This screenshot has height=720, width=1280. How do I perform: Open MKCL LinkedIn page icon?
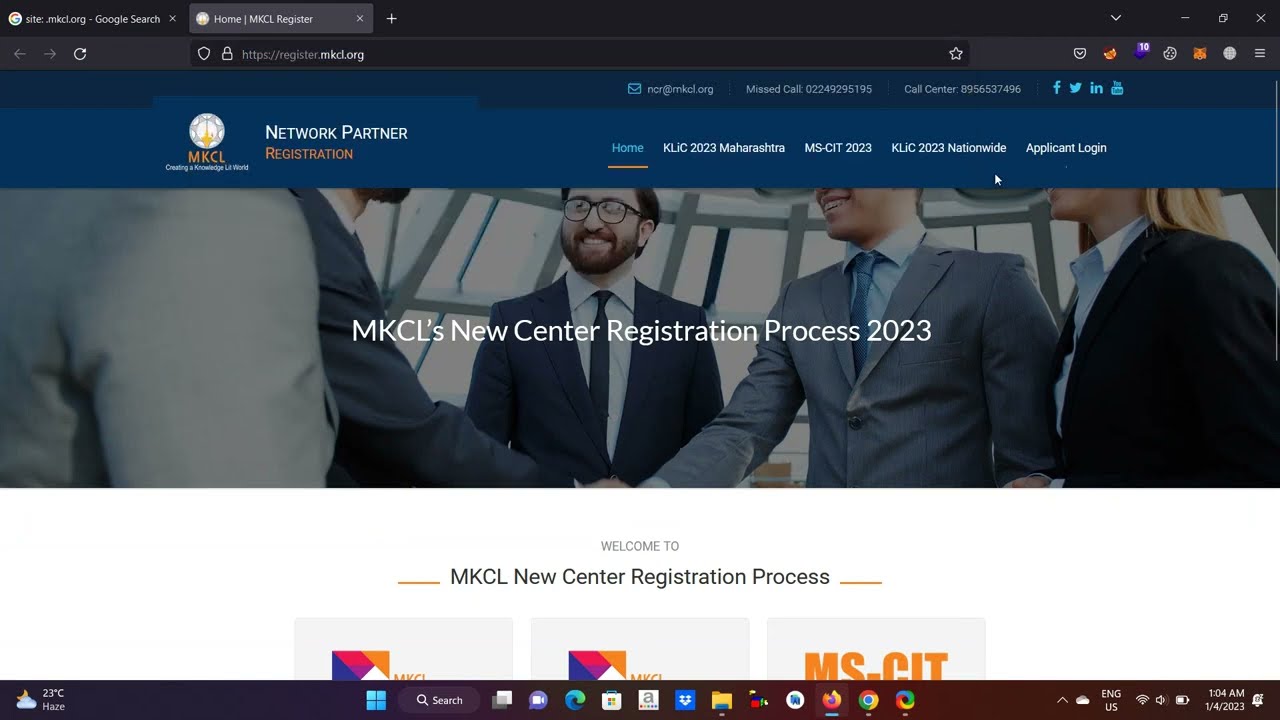click(1096, 88)
